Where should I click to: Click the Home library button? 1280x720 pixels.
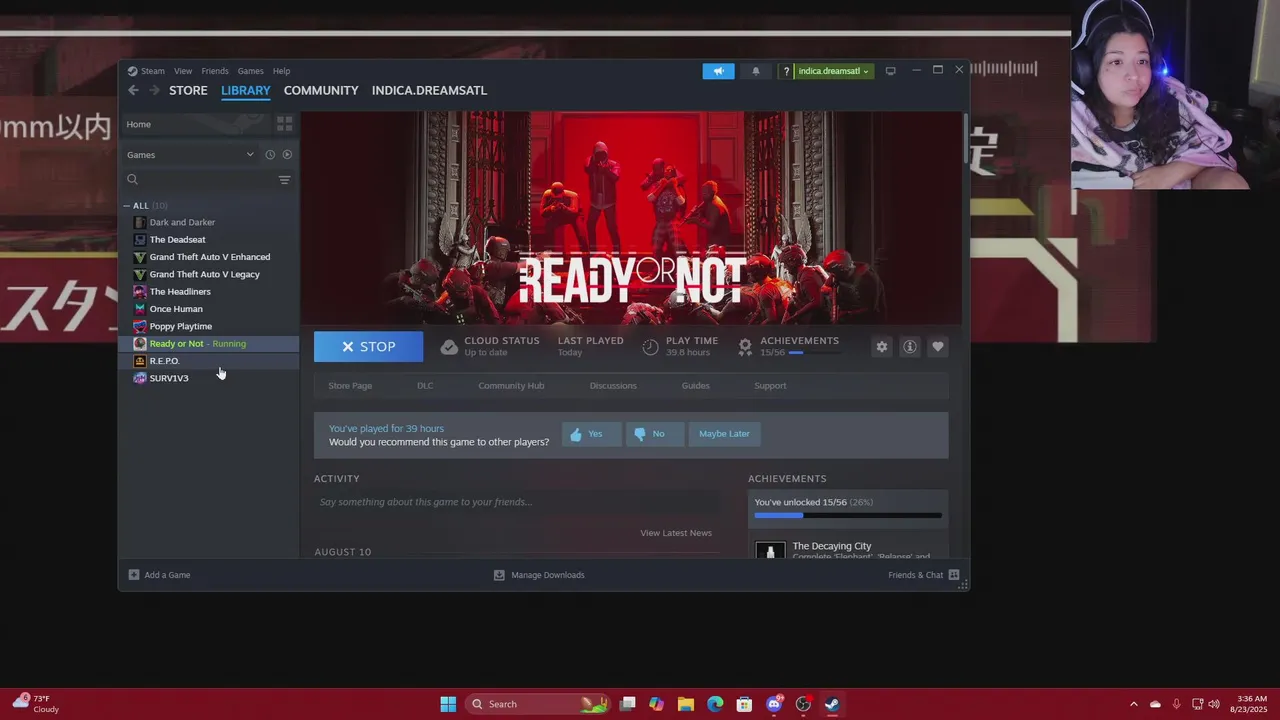tap(196, 124)
